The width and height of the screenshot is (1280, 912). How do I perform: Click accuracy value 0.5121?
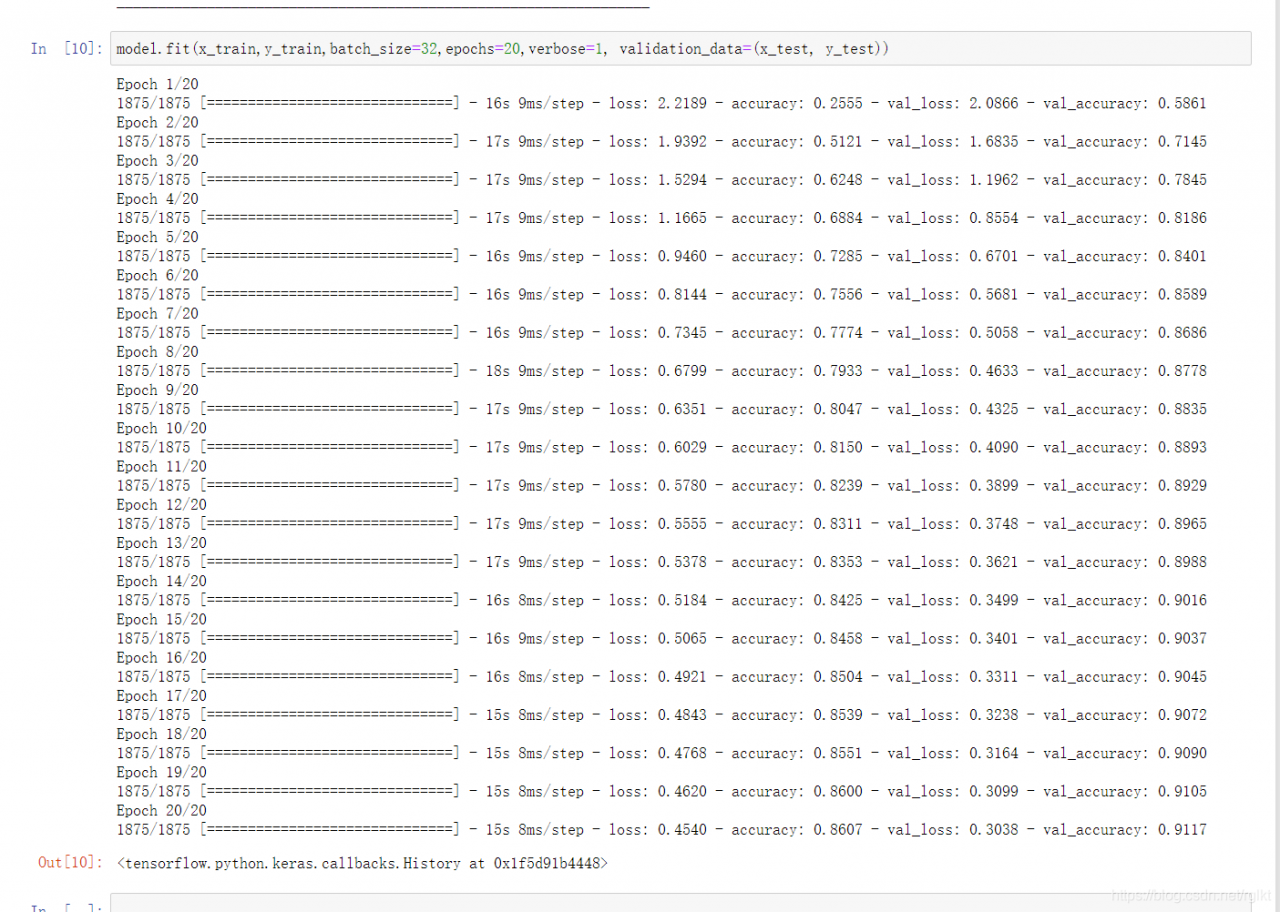point(838,141)
